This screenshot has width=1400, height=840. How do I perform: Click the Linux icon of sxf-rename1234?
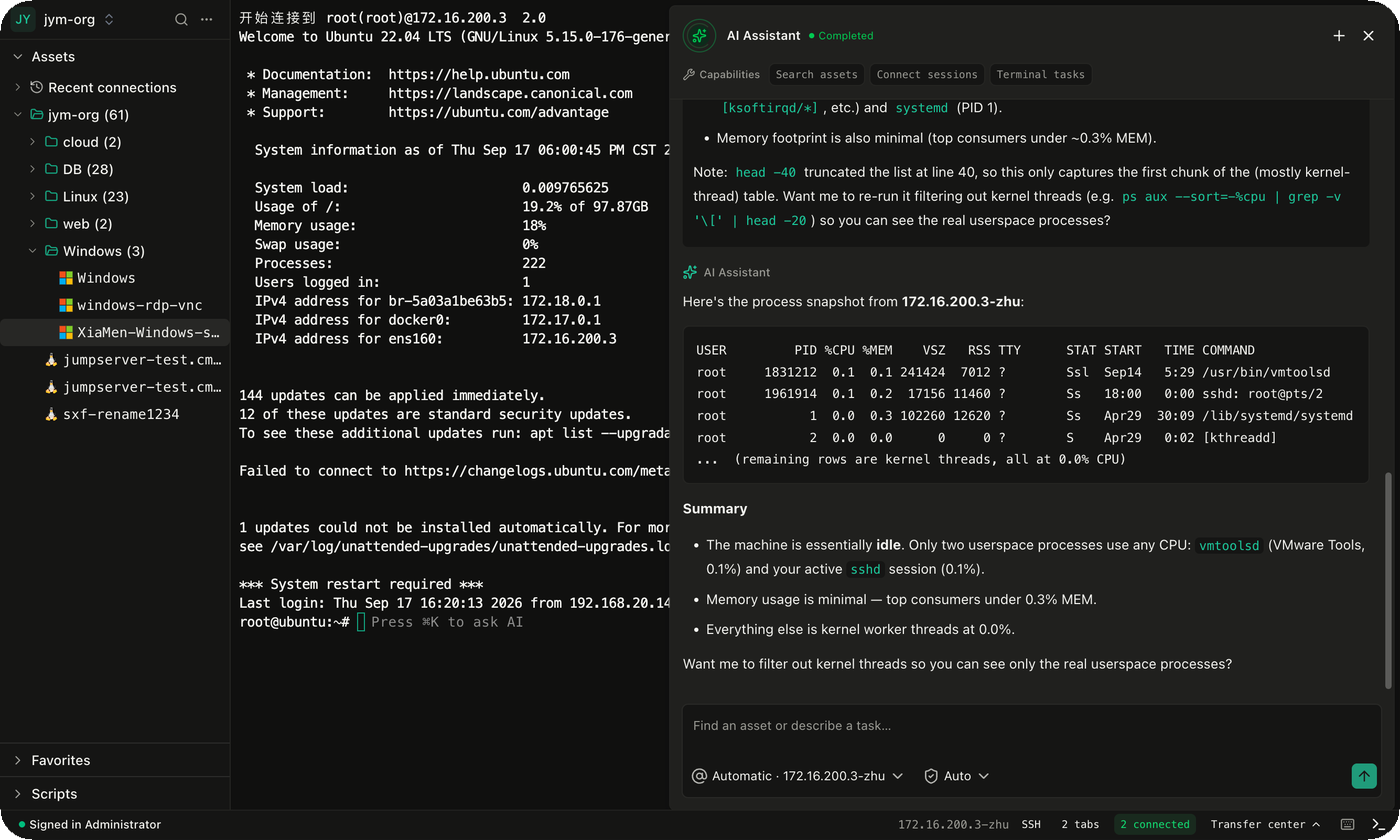[51, 414]
